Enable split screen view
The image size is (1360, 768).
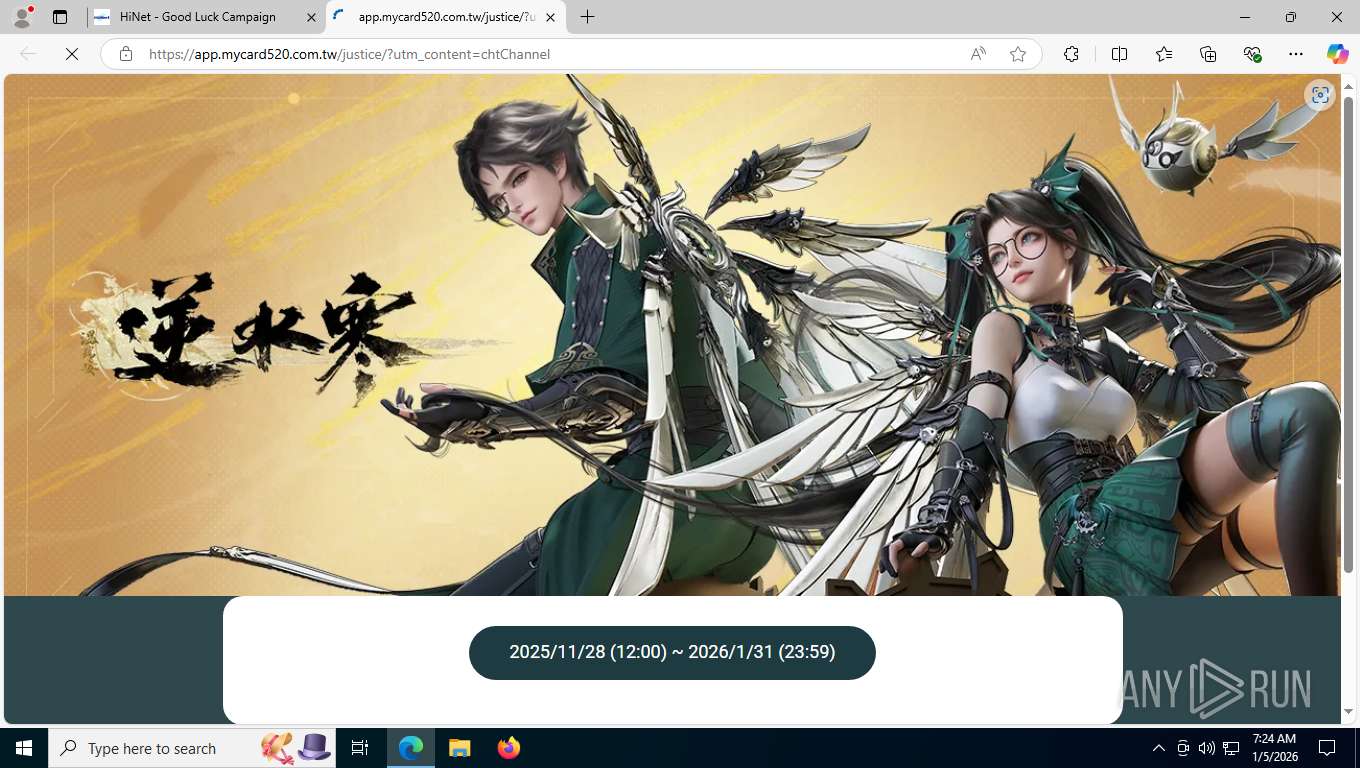(x=1119, y=54)
